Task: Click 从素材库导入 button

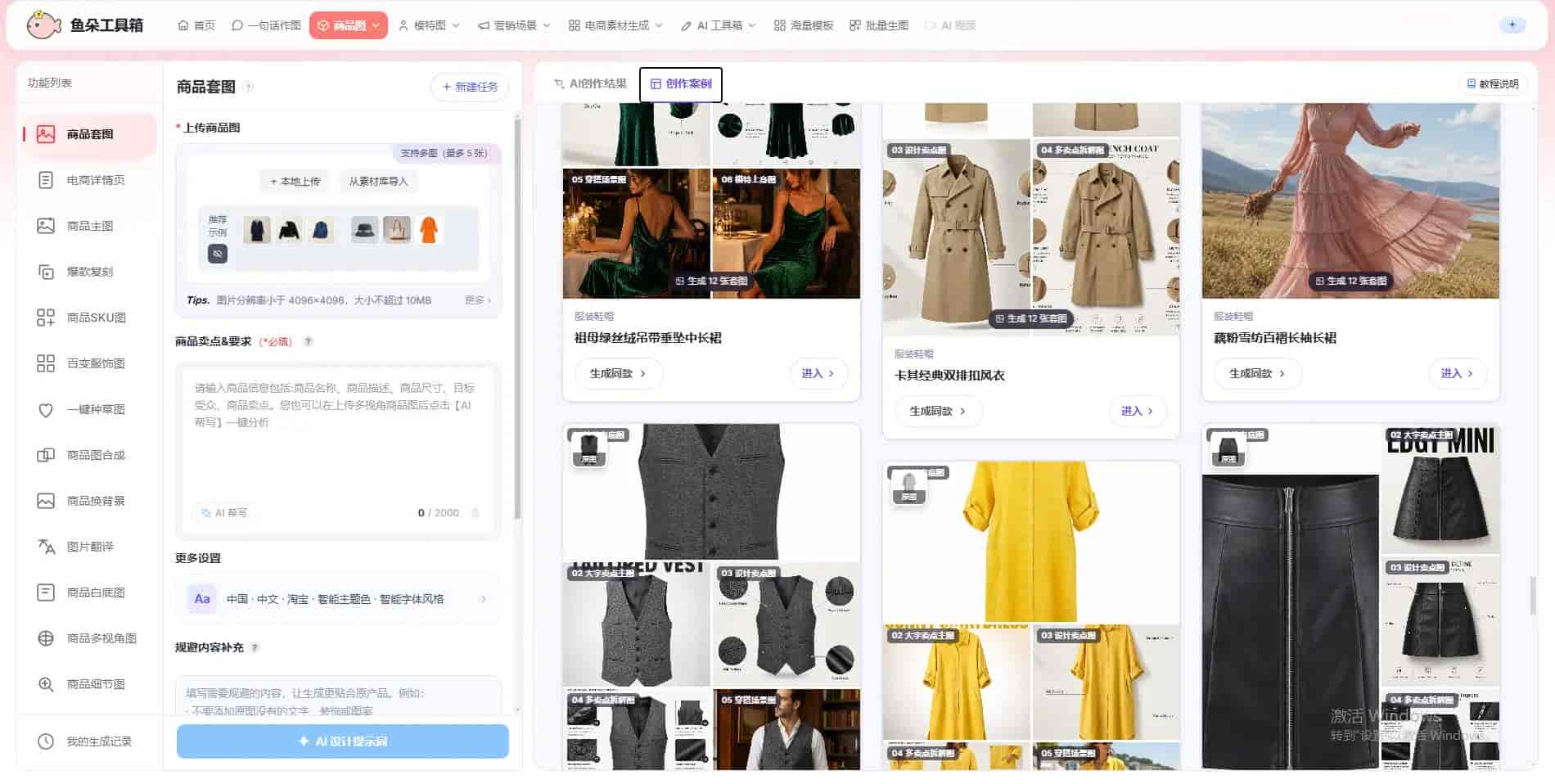Action: point(378,181)
